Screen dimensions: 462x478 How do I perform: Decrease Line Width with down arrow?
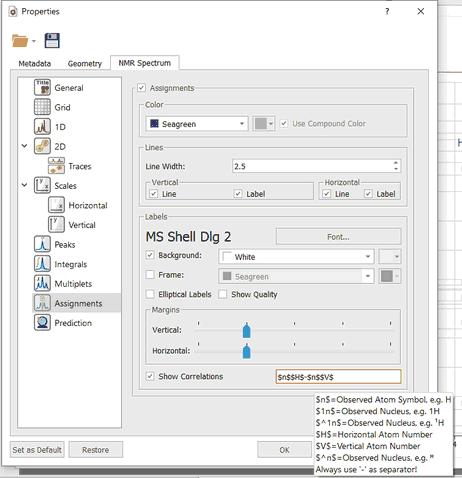click(x=396, y=169)
